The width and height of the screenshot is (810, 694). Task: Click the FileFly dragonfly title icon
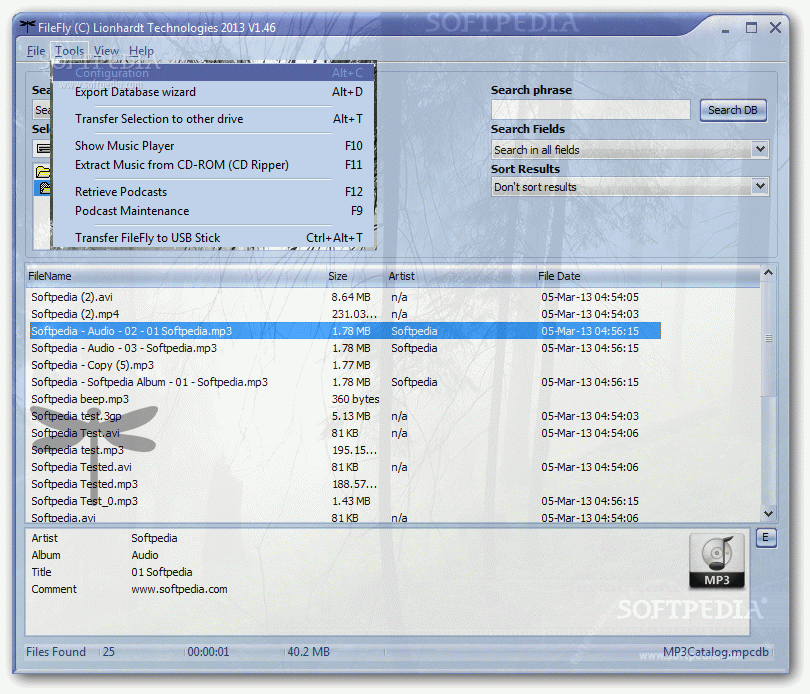pyautogui.click(x=27, y=26)
